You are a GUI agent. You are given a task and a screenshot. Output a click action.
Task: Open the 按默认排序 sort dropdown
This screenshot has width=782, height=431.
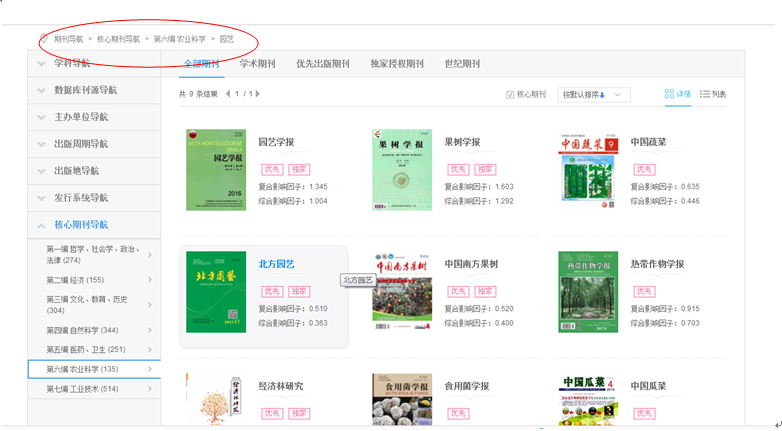(x=594, y=94)
